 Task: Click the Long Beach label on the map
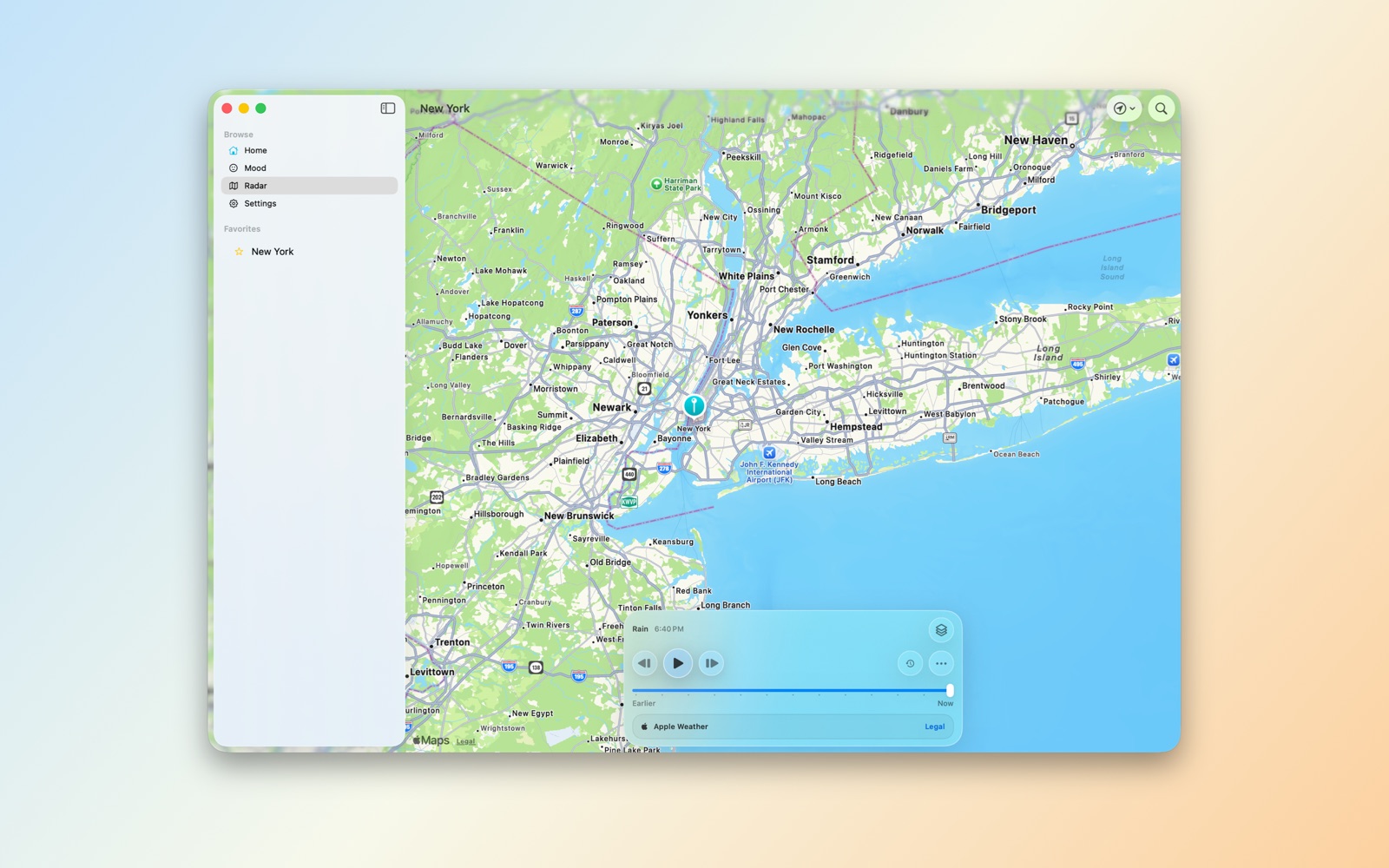tap(839, 482)
